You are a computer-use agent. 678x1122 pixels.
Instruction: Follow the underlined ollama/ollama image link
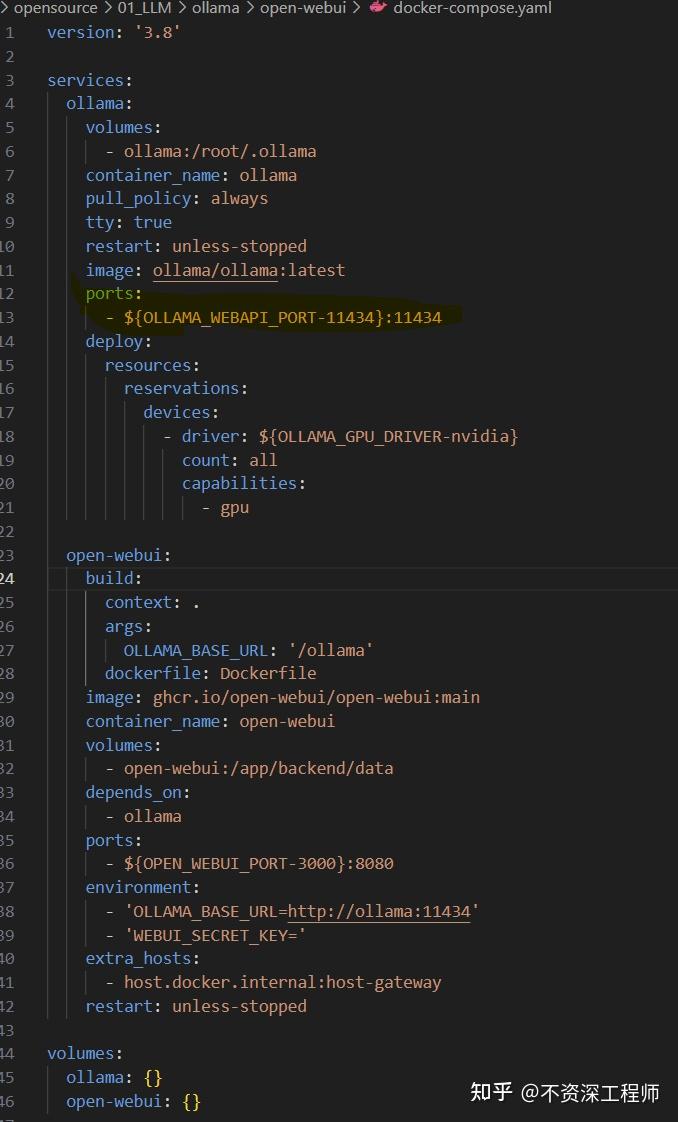(x=215, y=270)
